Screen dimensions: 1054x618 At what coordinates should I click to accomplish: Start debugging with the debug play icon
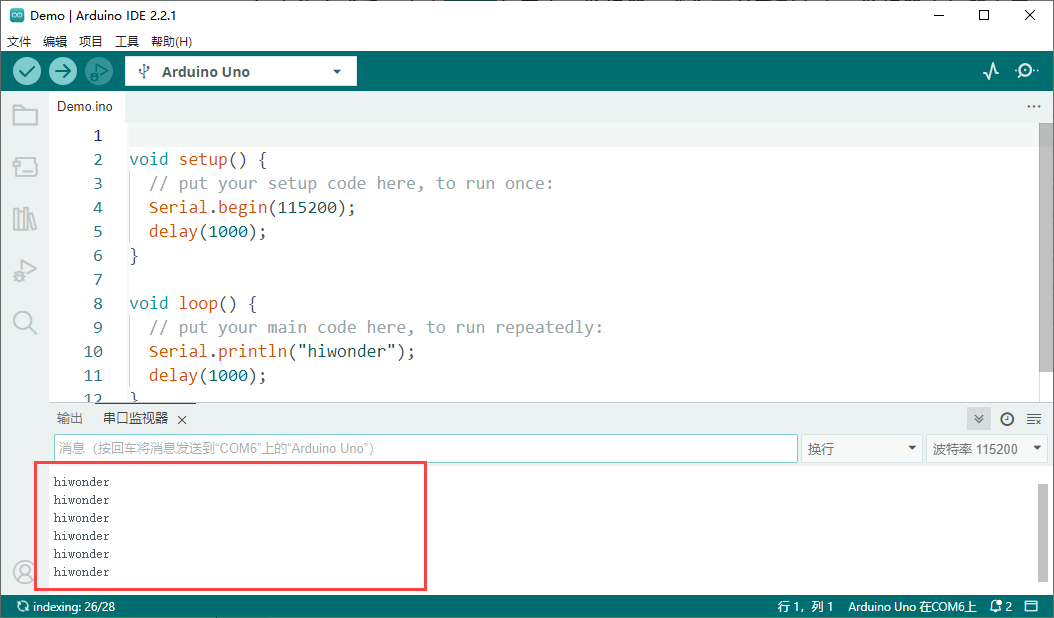[98, 71]
